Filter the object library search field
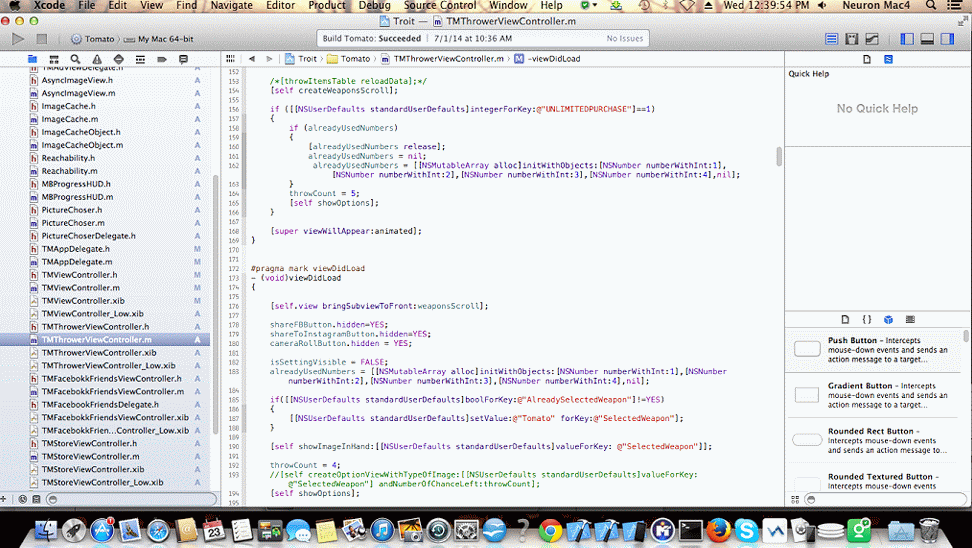This screenshot has width=972, height=548. pos(885,499)
